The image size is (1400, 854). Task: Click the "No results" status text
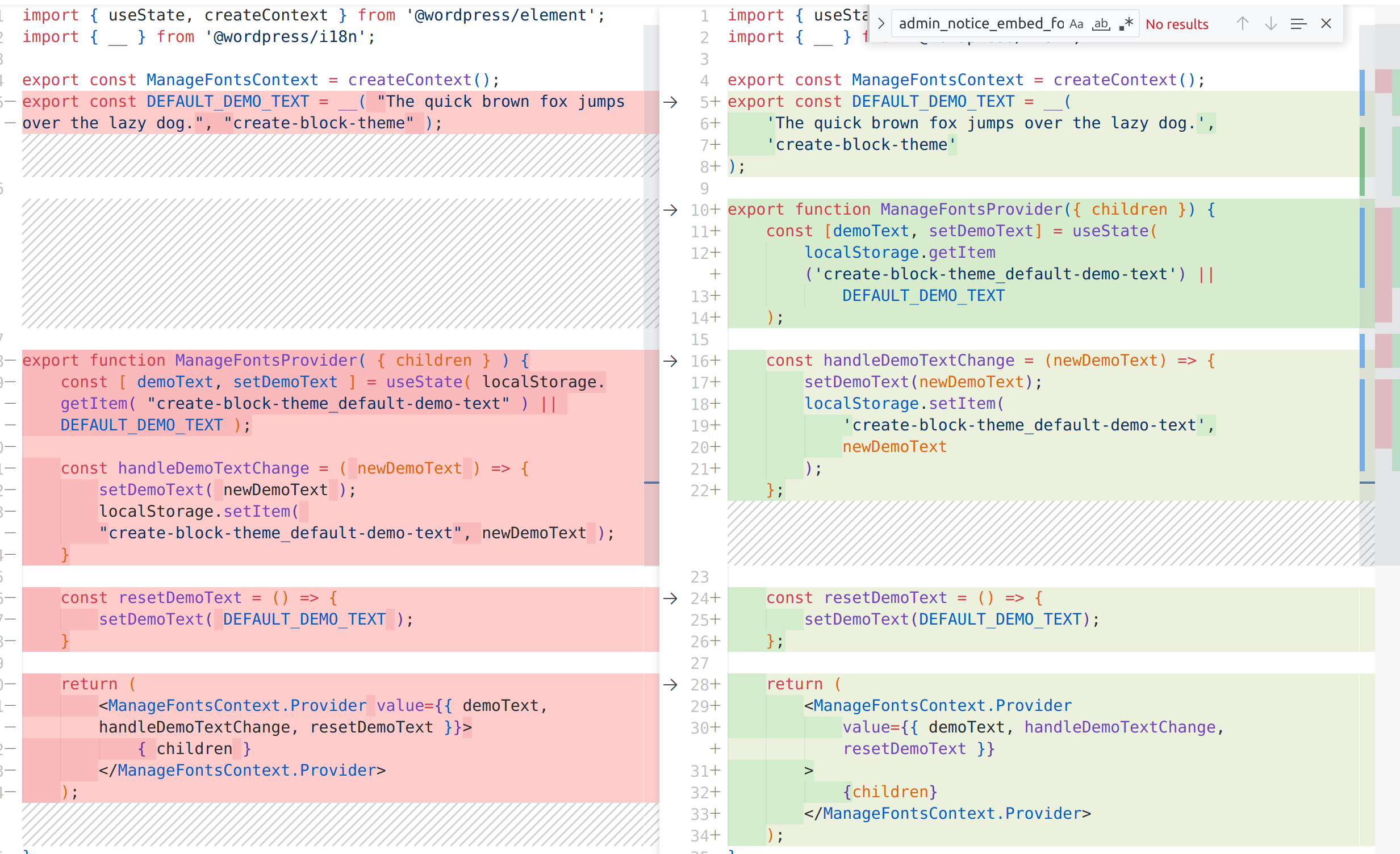1177,24
